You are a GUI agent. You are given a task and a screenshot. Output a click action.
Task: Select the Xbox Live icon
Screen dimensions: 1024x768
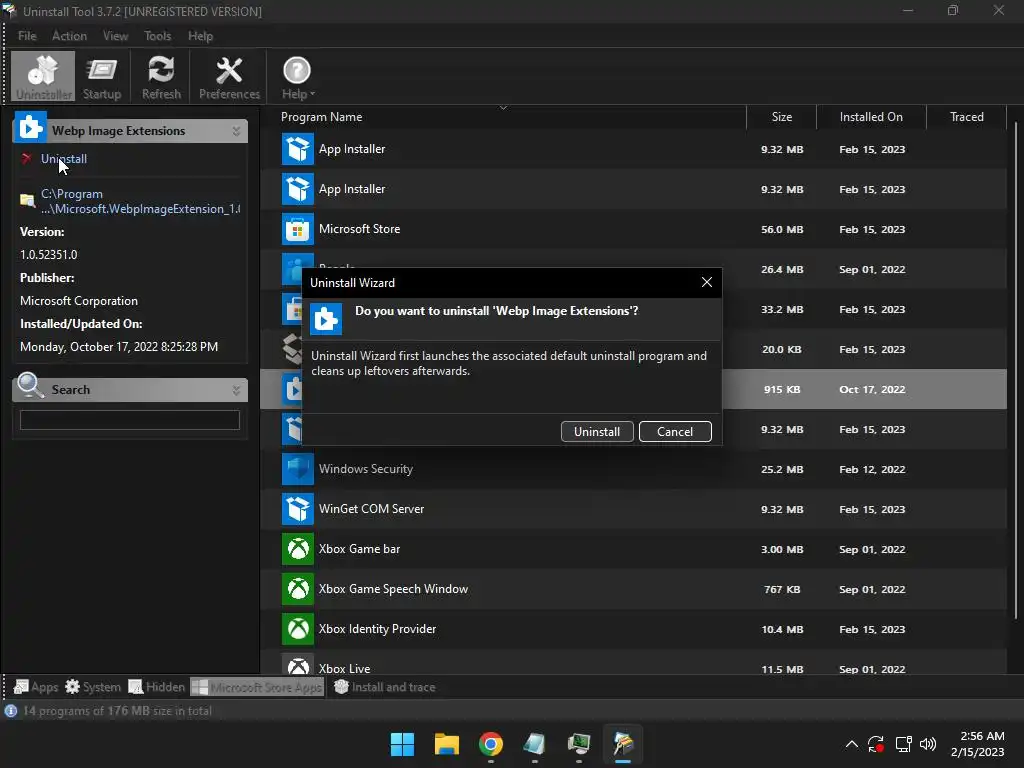[x=298, y=664]
